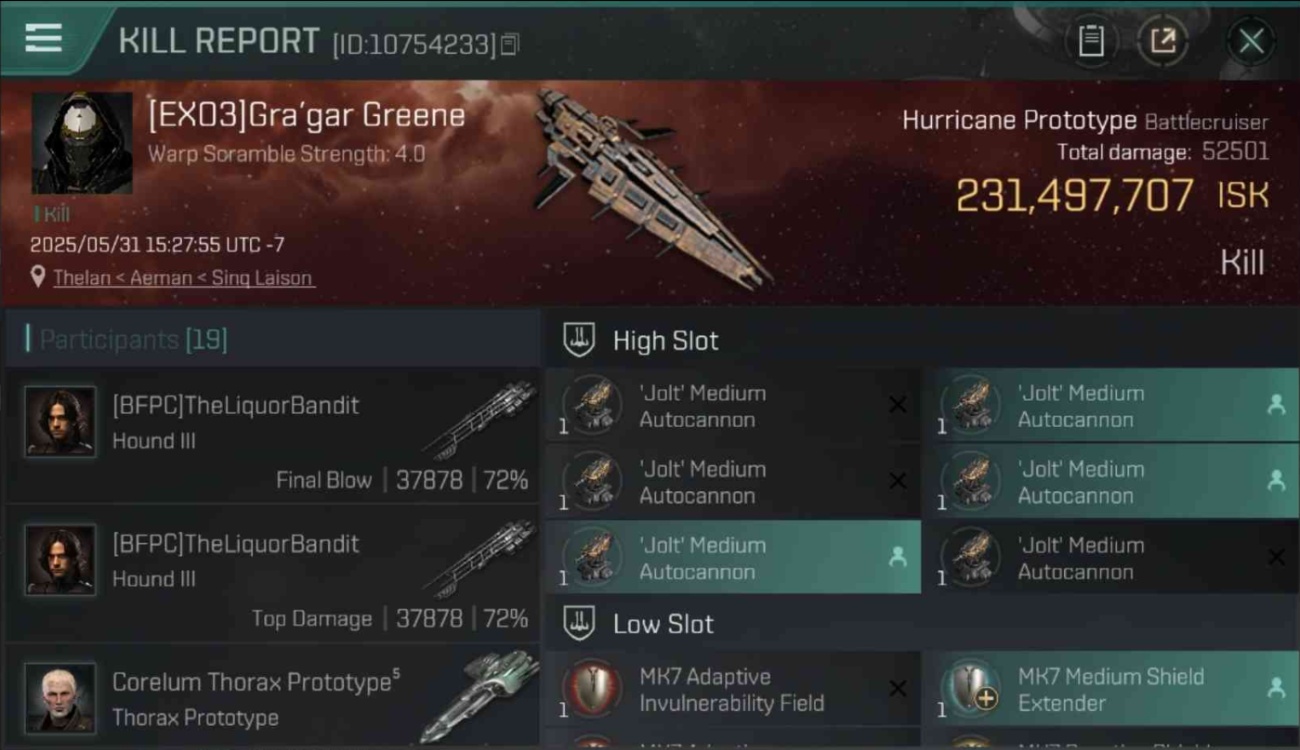Click MK7 Medium Shield Extender module icon

point(970,689)
